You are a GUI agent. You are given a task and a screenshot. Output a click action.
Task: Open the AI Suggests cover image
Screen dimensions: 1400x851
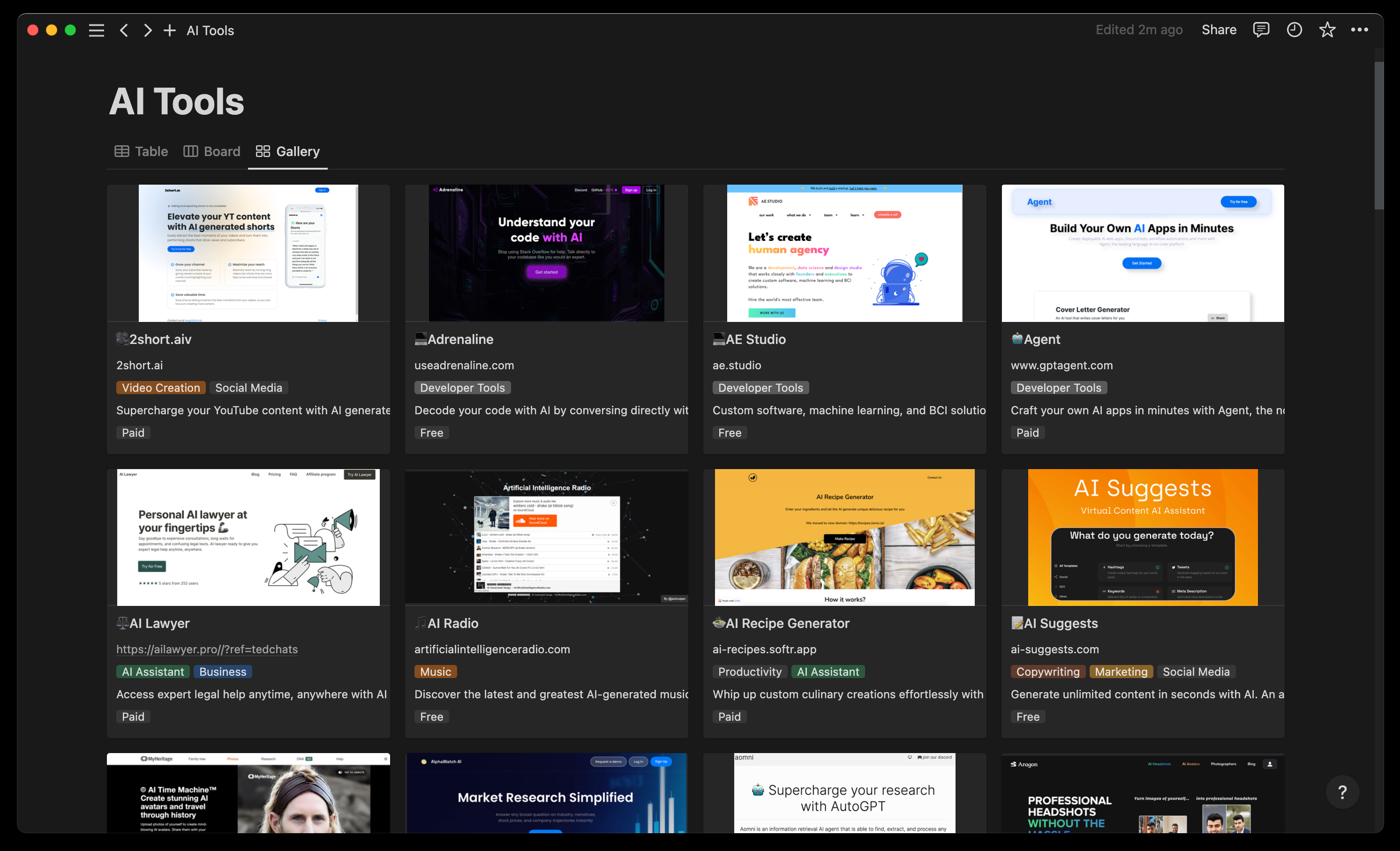click(x=1143, y=537)
